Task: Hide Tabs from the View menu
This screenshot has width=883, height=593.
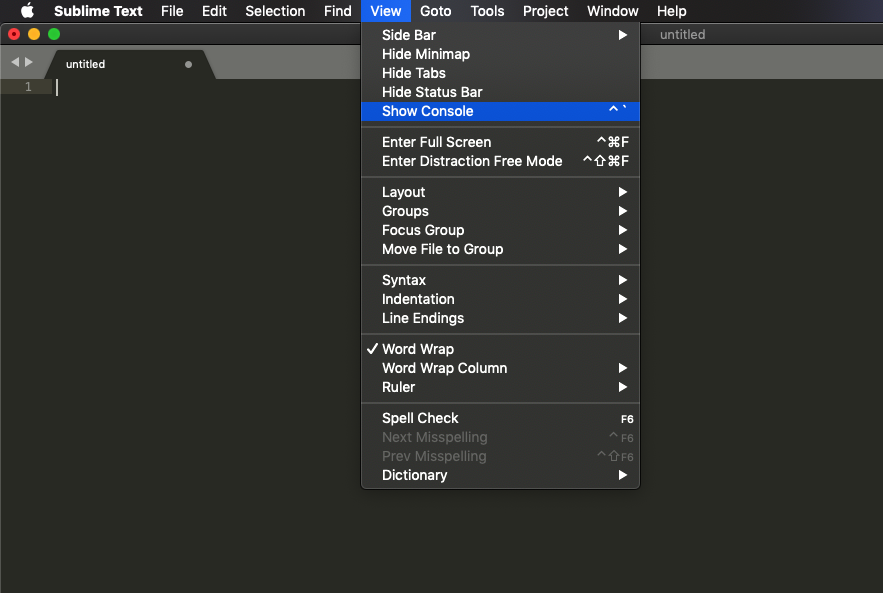Action: (414, 73)
